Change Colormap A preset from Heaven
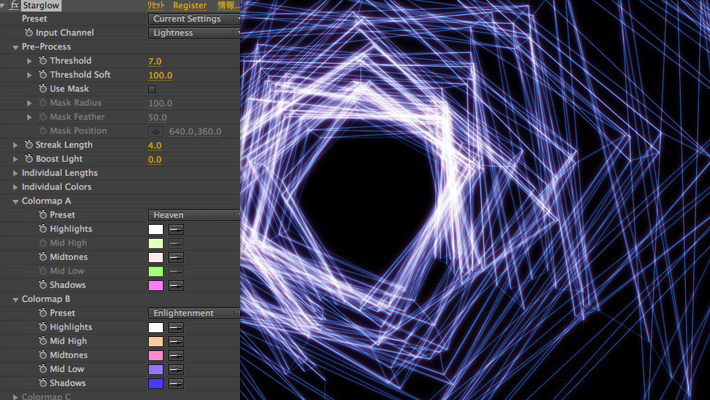 [x=194, y=215]
